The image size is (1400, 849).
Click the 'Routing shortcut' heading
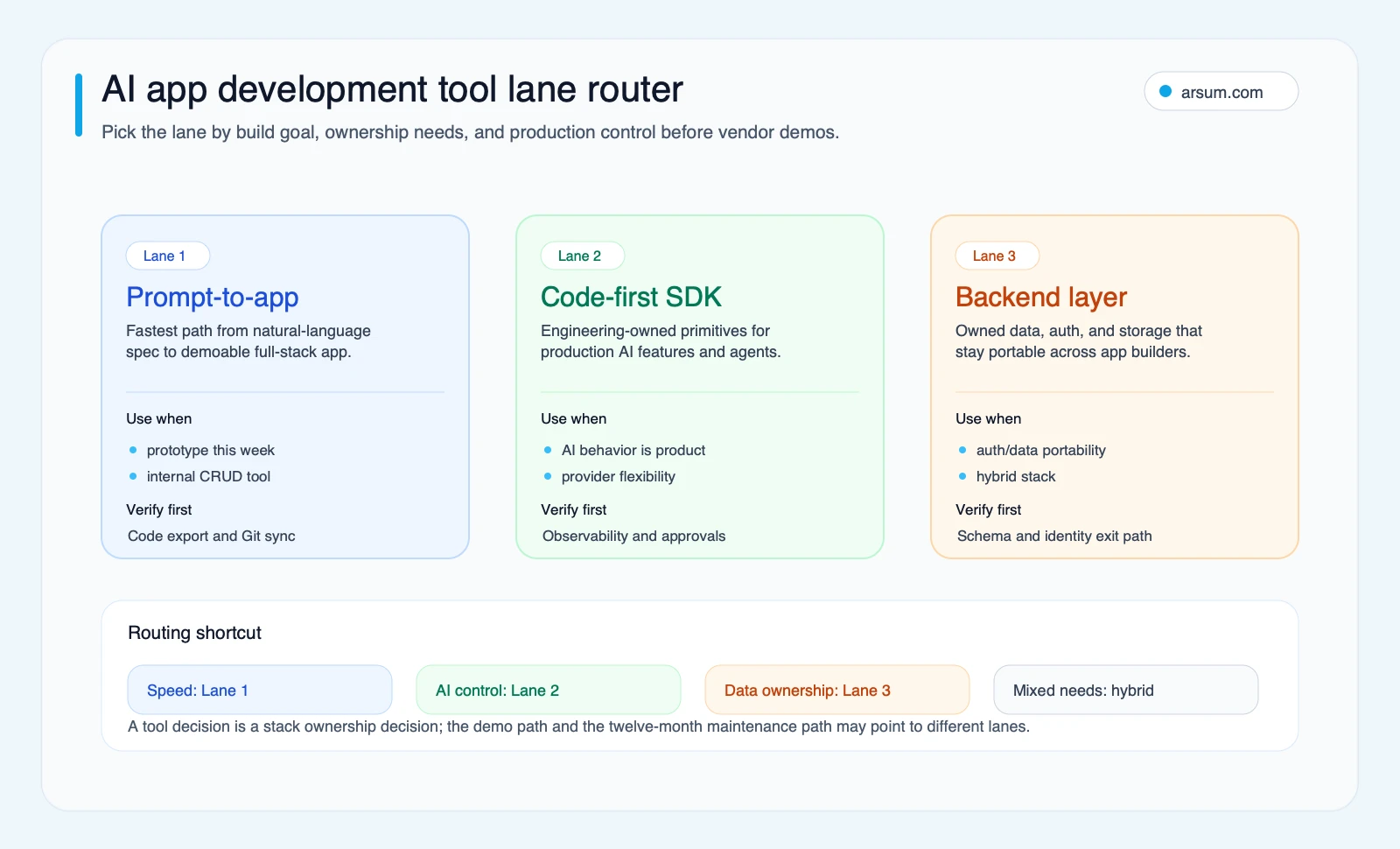coord(195,633)
